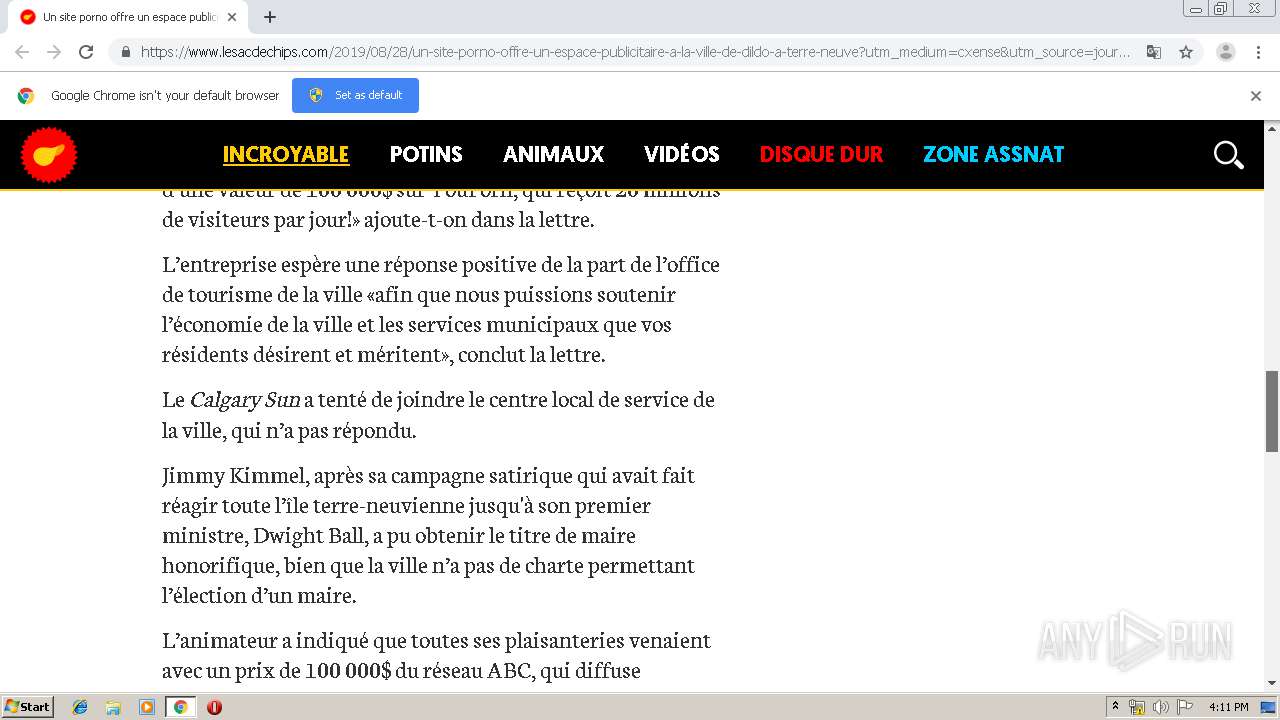
Task: Click the italic 'Calgary Sun' text
Action: pyautogui.click(x=245, y=400)
